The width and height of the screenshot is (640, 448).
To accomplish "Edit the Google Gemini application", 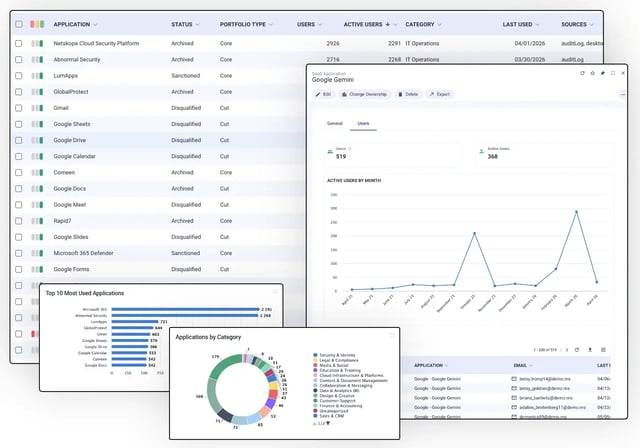I will pyautogui.click(x=323, y=94).
